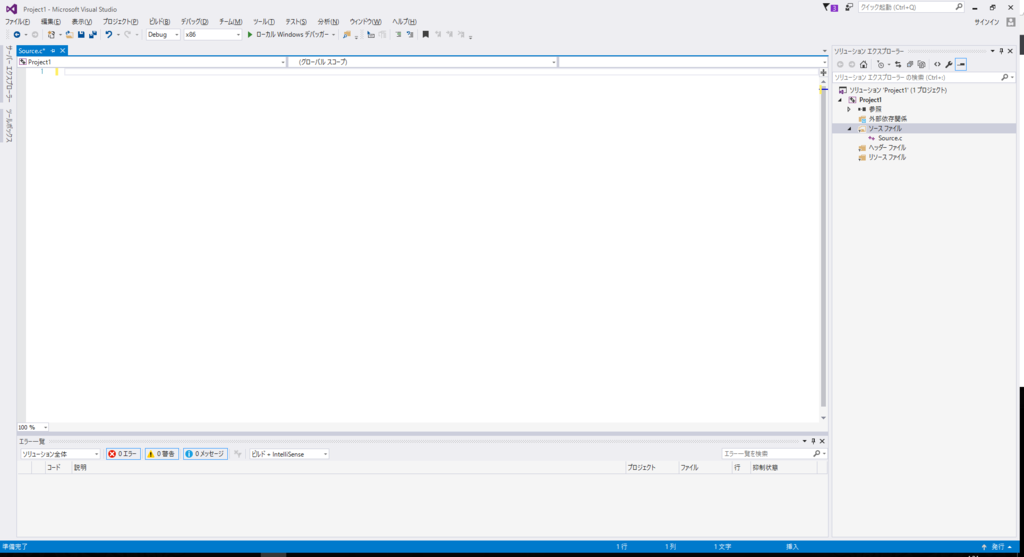1024x557 pixels.
Task: Save the file with the floppy icon
Action: pyautogui.click(x=81, y=35)
